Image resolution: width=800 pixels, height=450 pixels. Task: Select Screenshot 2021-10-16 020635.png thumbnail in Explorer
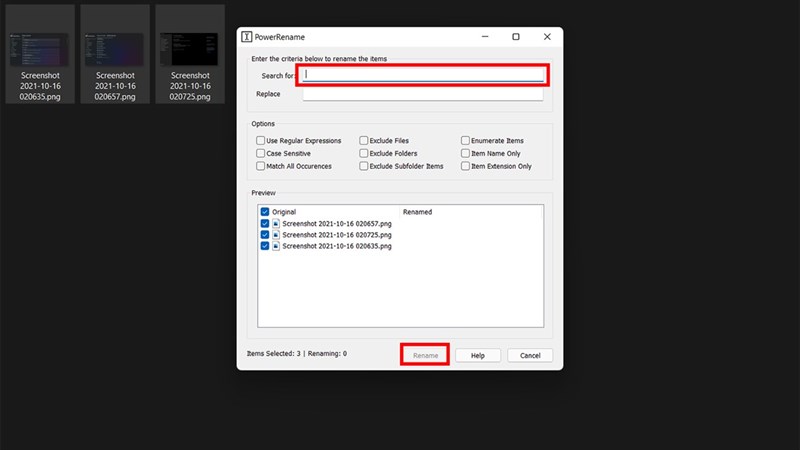click(x=40, y=54)
